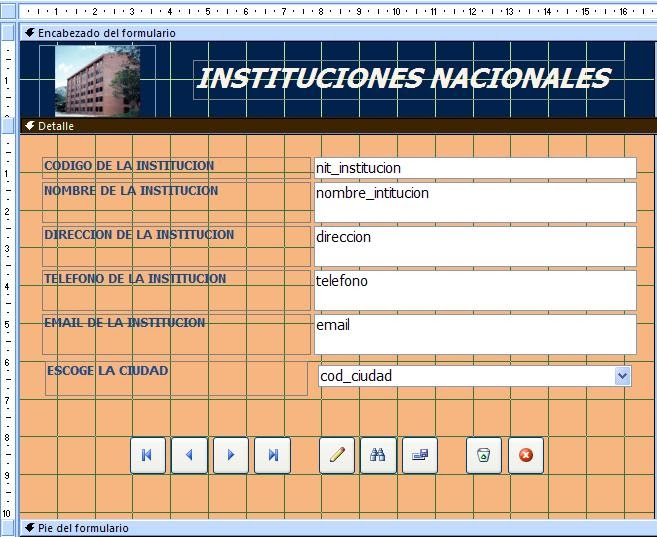
Task: Select the telefono text box
Action: click(475, 290)
